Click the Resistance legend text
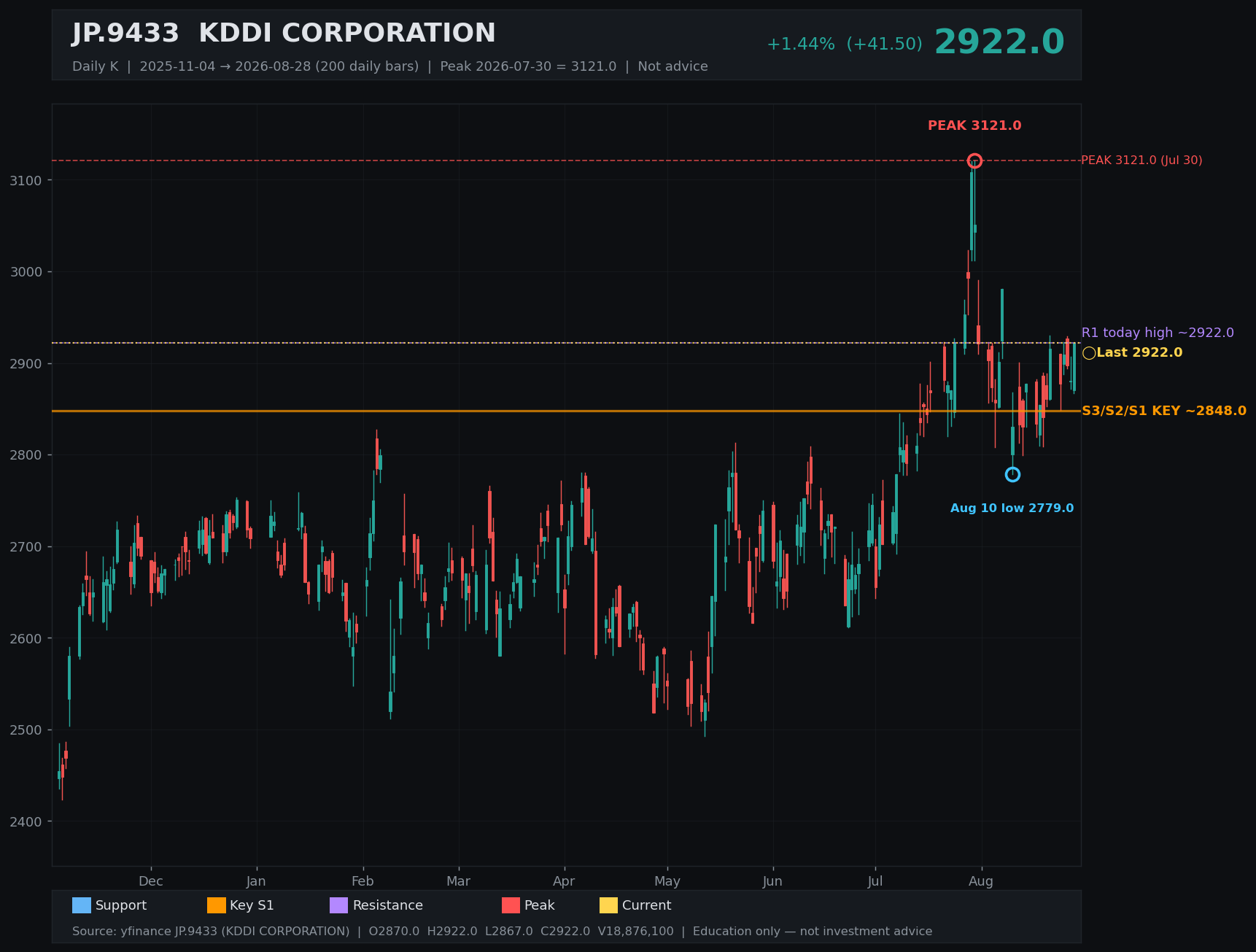Image resolution: width=1256 pixels, height=952 pixels. (388, 905)
